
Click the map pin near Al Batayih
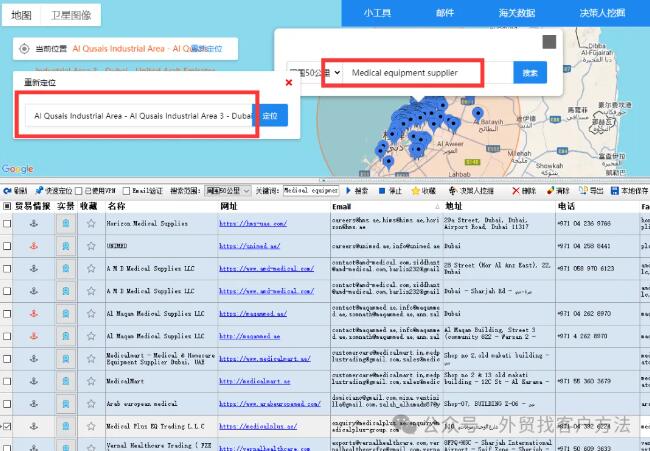(478, 113)
